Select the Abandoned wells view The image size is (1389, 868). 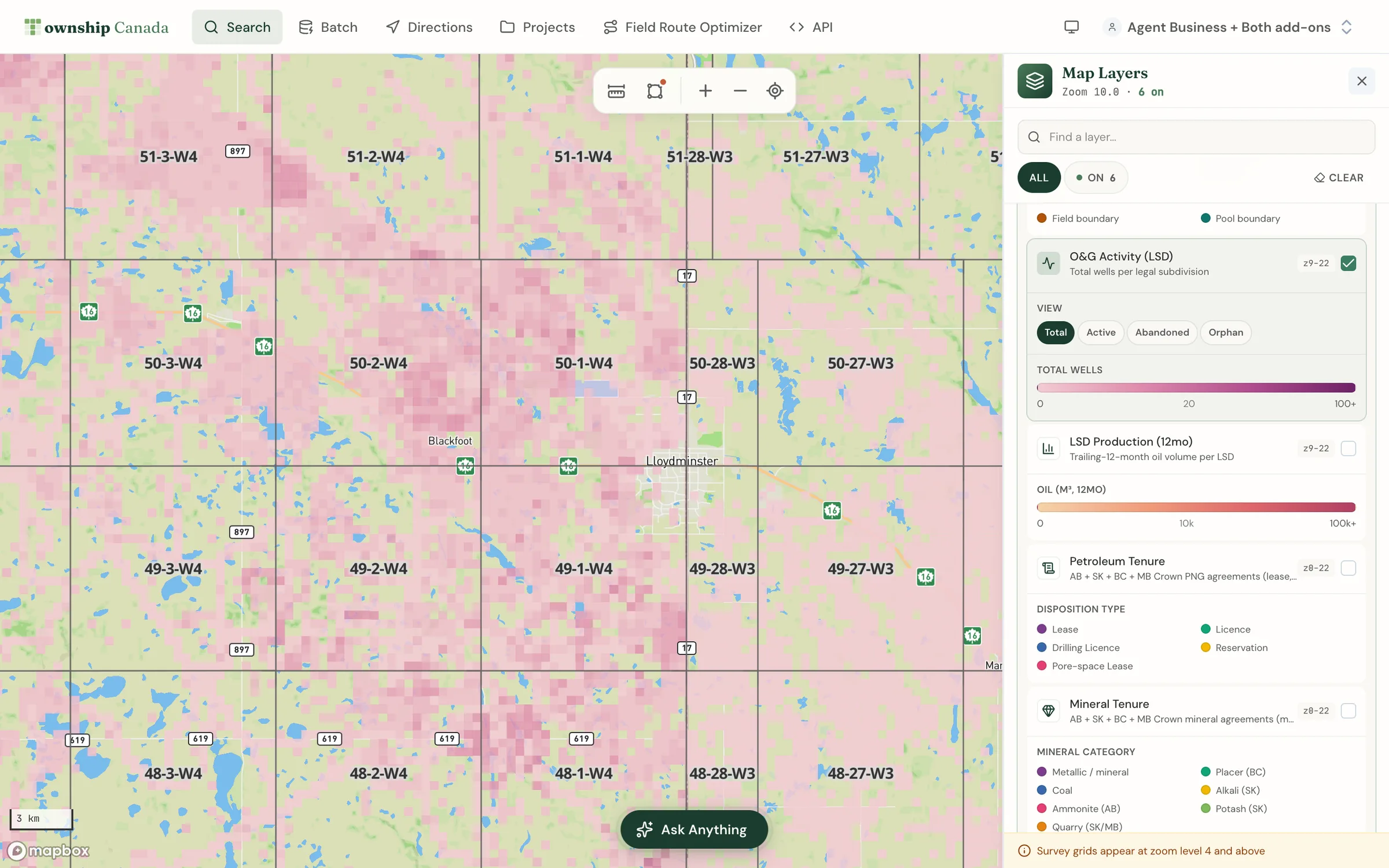point(1162,332)
